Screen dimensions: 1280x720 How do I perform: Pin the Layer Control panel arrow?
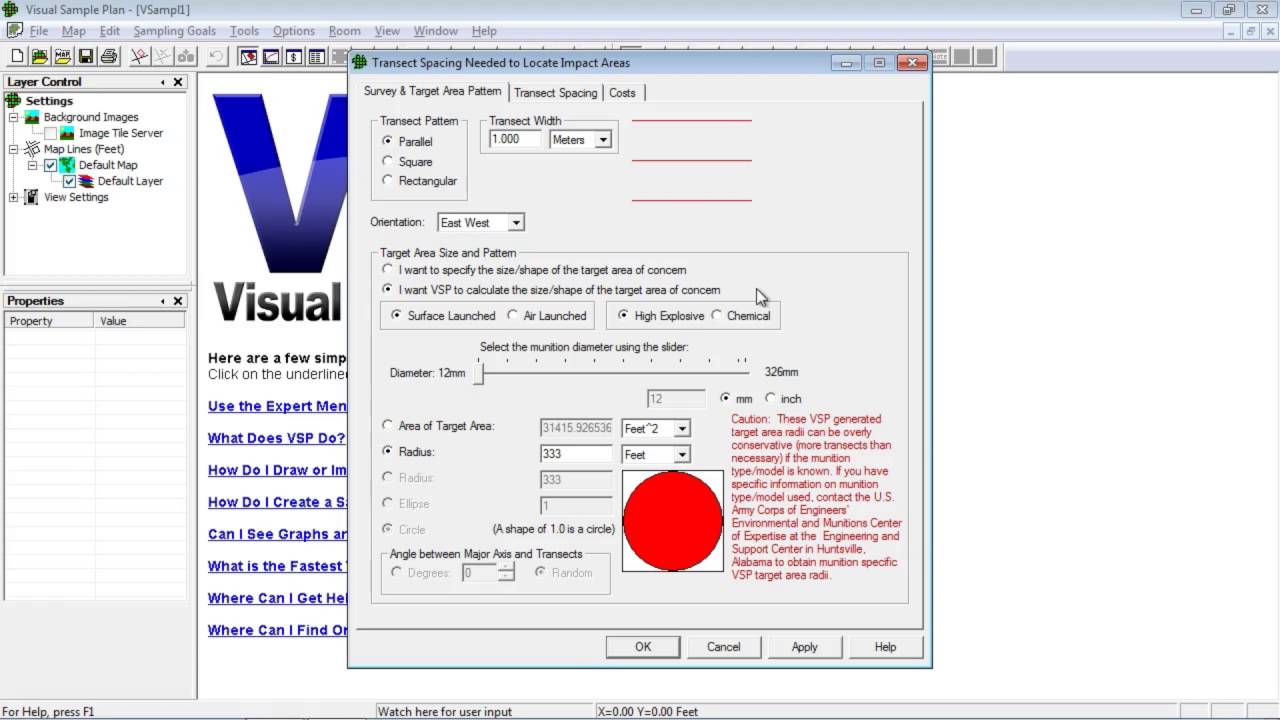[163, 82]
